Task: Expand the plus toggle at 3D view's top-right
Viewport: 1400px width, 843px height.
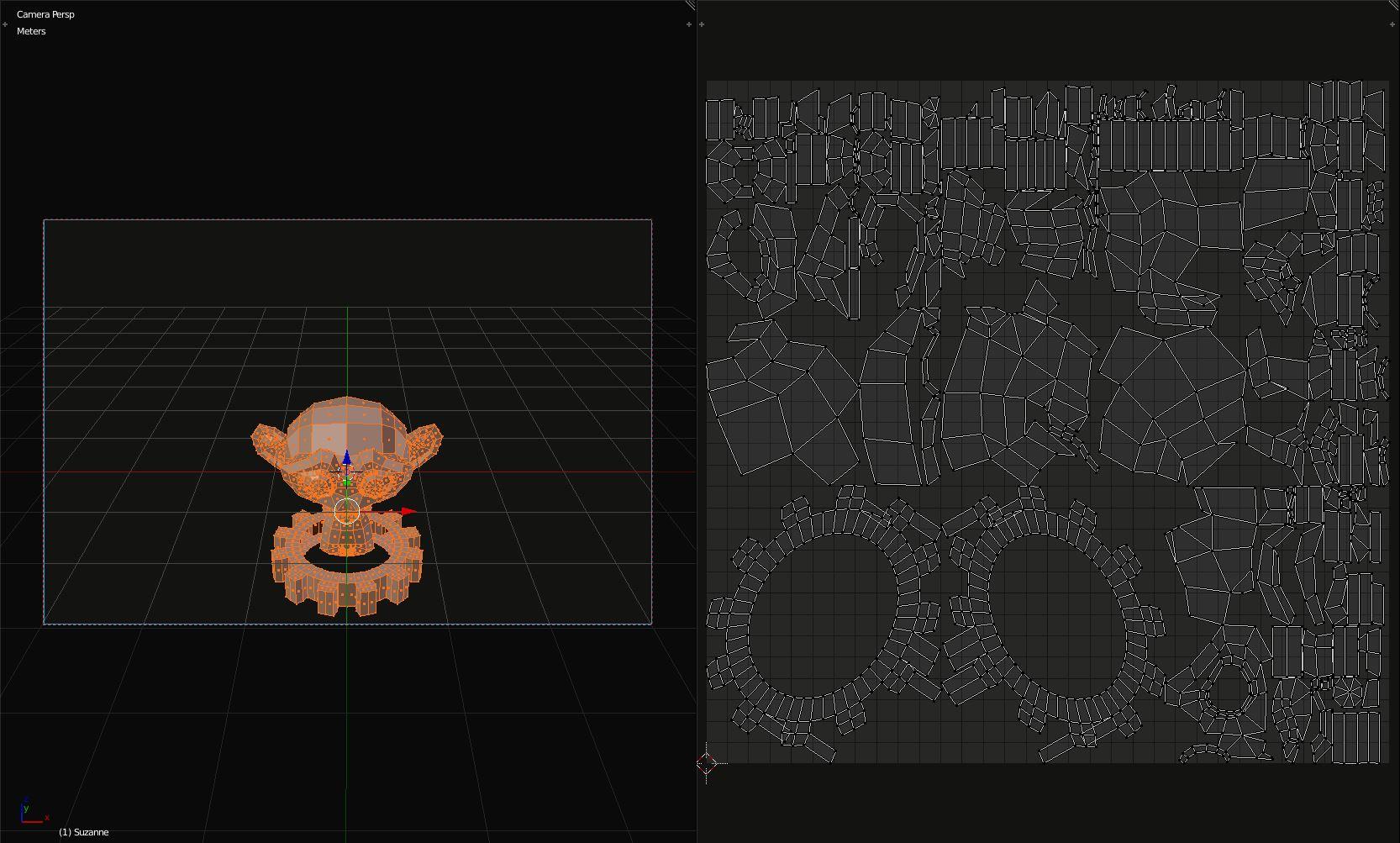Action: click(689, 24)
